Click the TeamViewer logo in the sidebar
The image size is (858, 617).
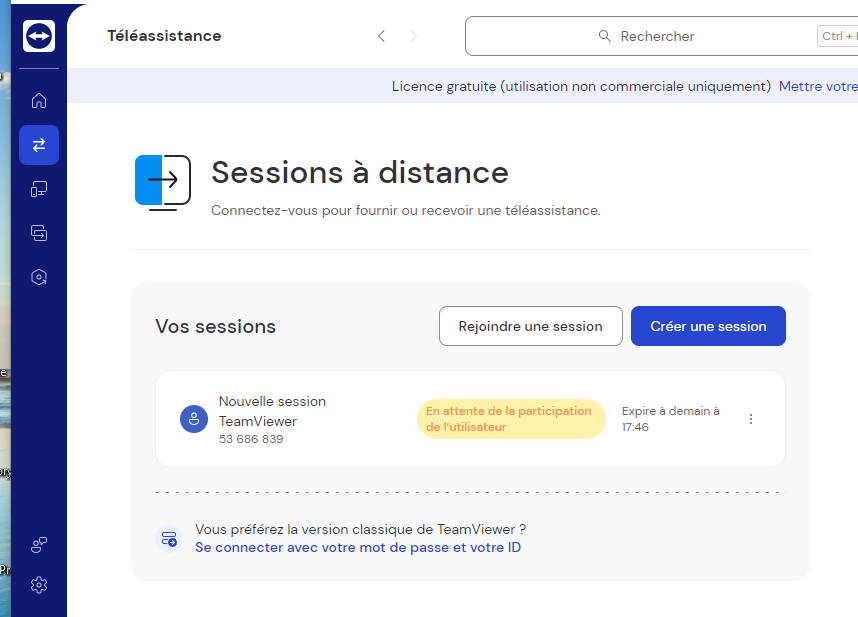pyautogui.click(x=39, y=36)
